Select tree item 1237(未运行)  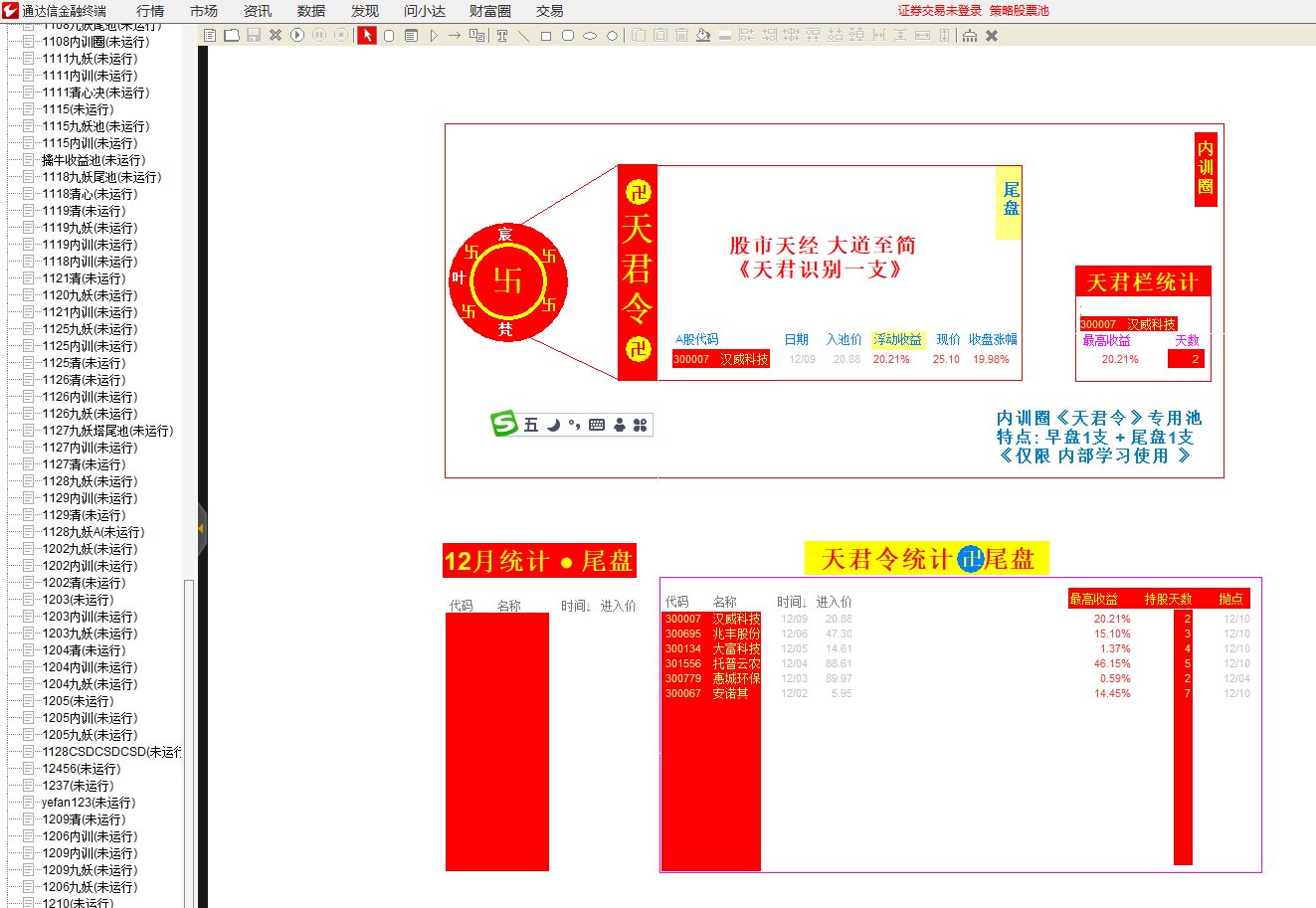point(78,786)
